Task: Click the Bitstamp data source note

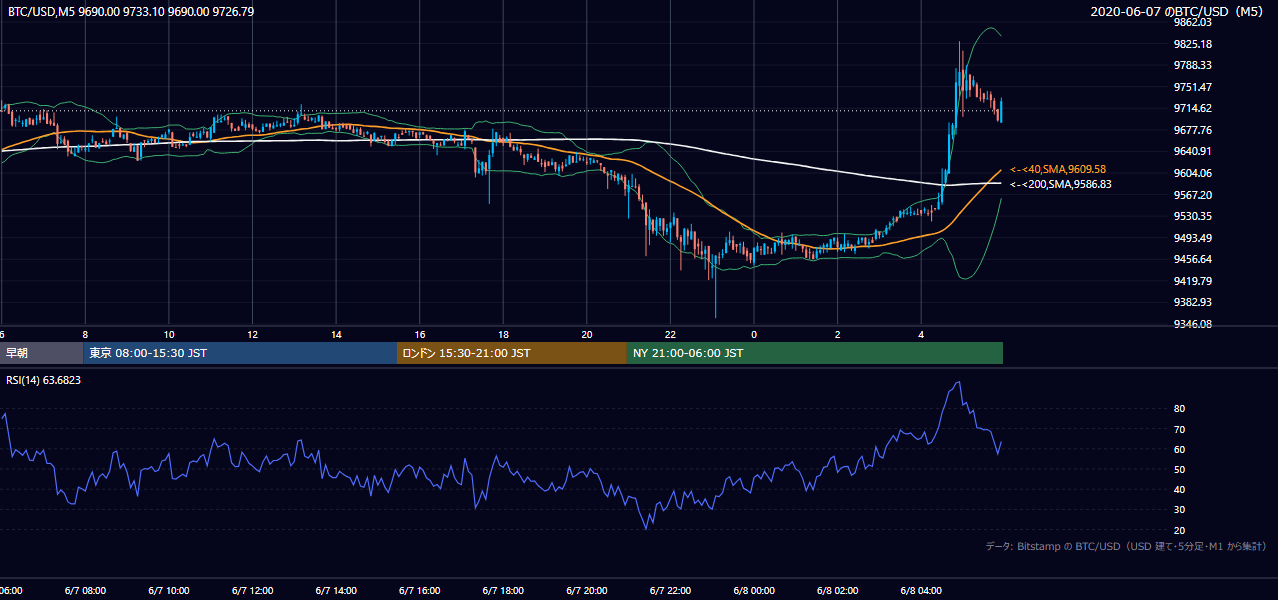Action: (x=1126, y=546)
